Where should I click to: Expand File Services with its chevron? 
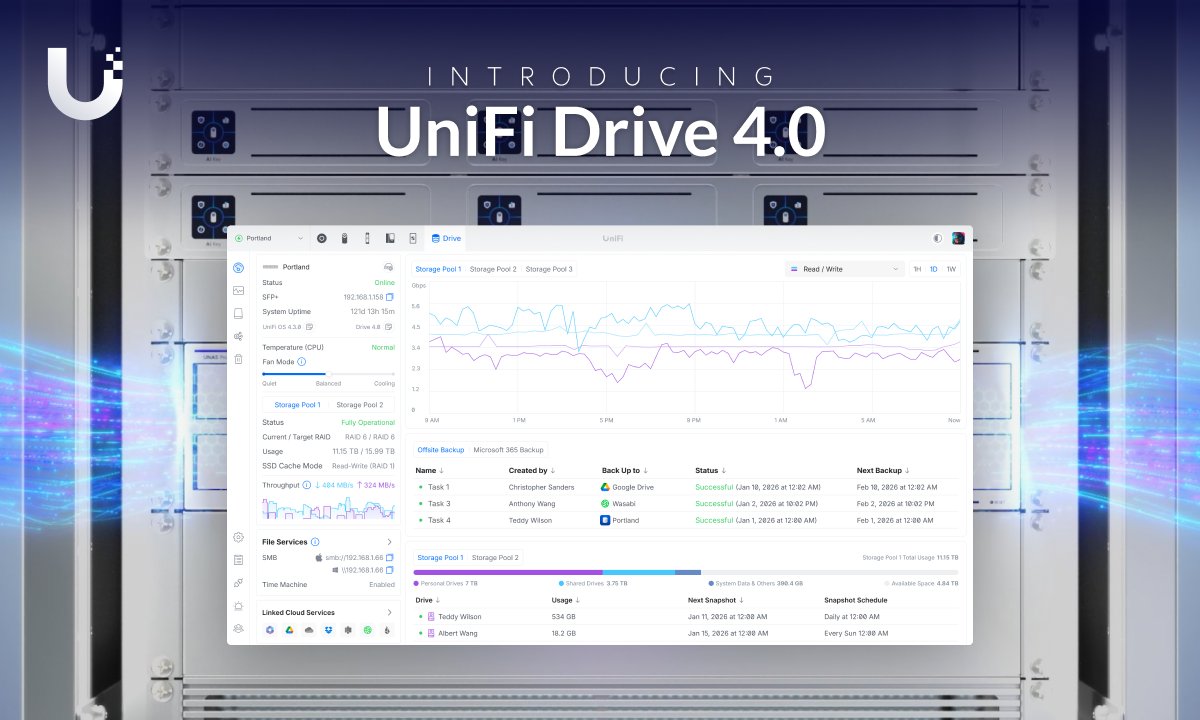point(389,542)
